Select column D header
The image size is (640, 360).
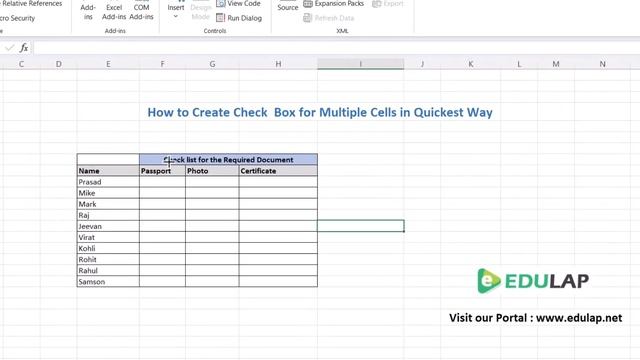point(59,64)
